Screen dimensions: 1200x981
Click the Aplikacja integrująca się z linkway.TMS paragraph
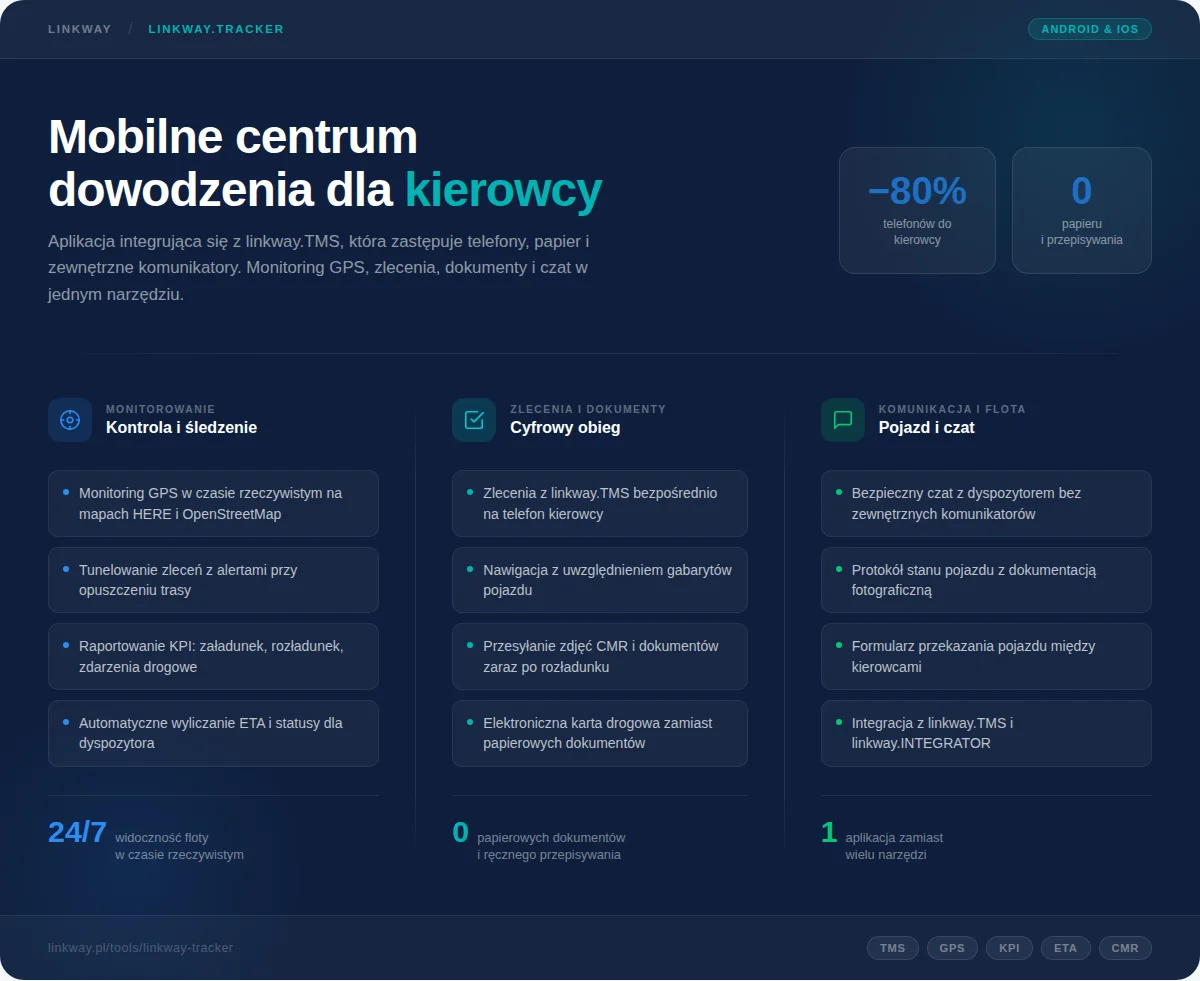coord(319,268)
